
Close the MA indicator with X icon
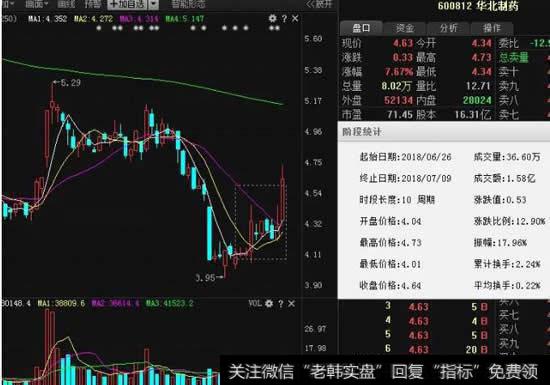click(295, 19)
